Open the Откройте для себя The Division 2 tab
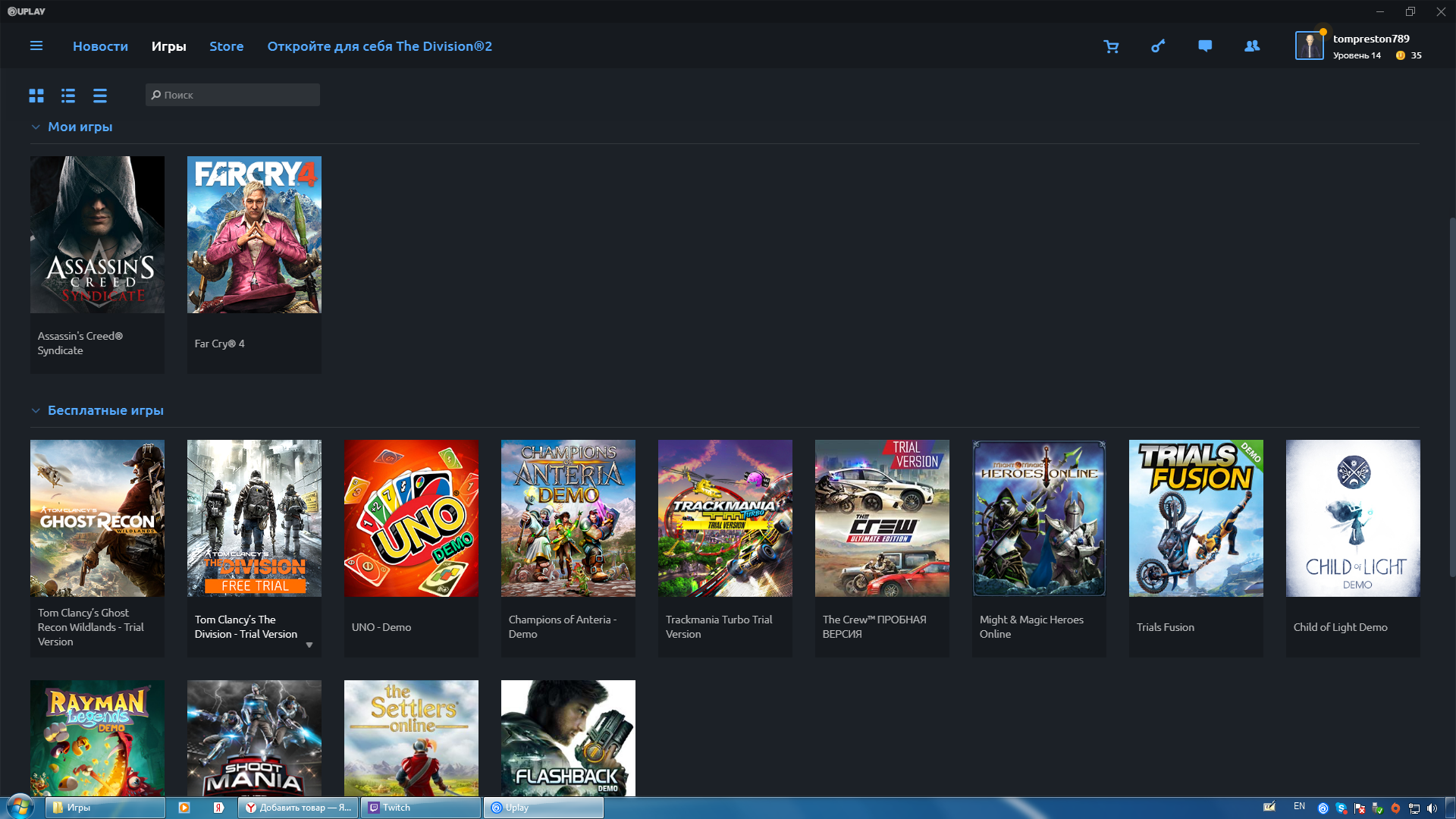The image size is (1456, 819). 379,46
